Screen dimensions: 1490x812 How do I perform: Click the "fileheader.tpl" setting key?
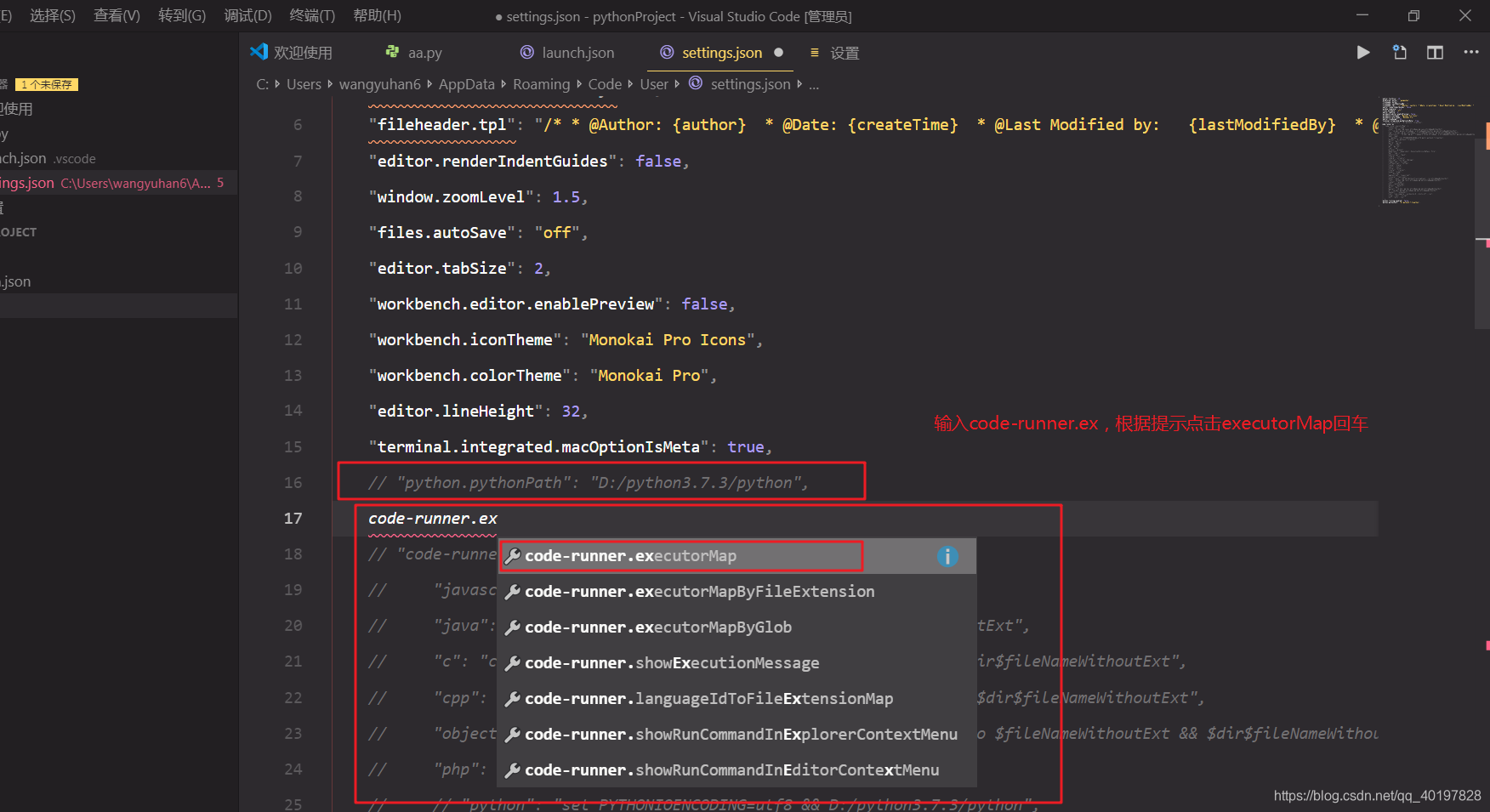(x=442, y=125)
